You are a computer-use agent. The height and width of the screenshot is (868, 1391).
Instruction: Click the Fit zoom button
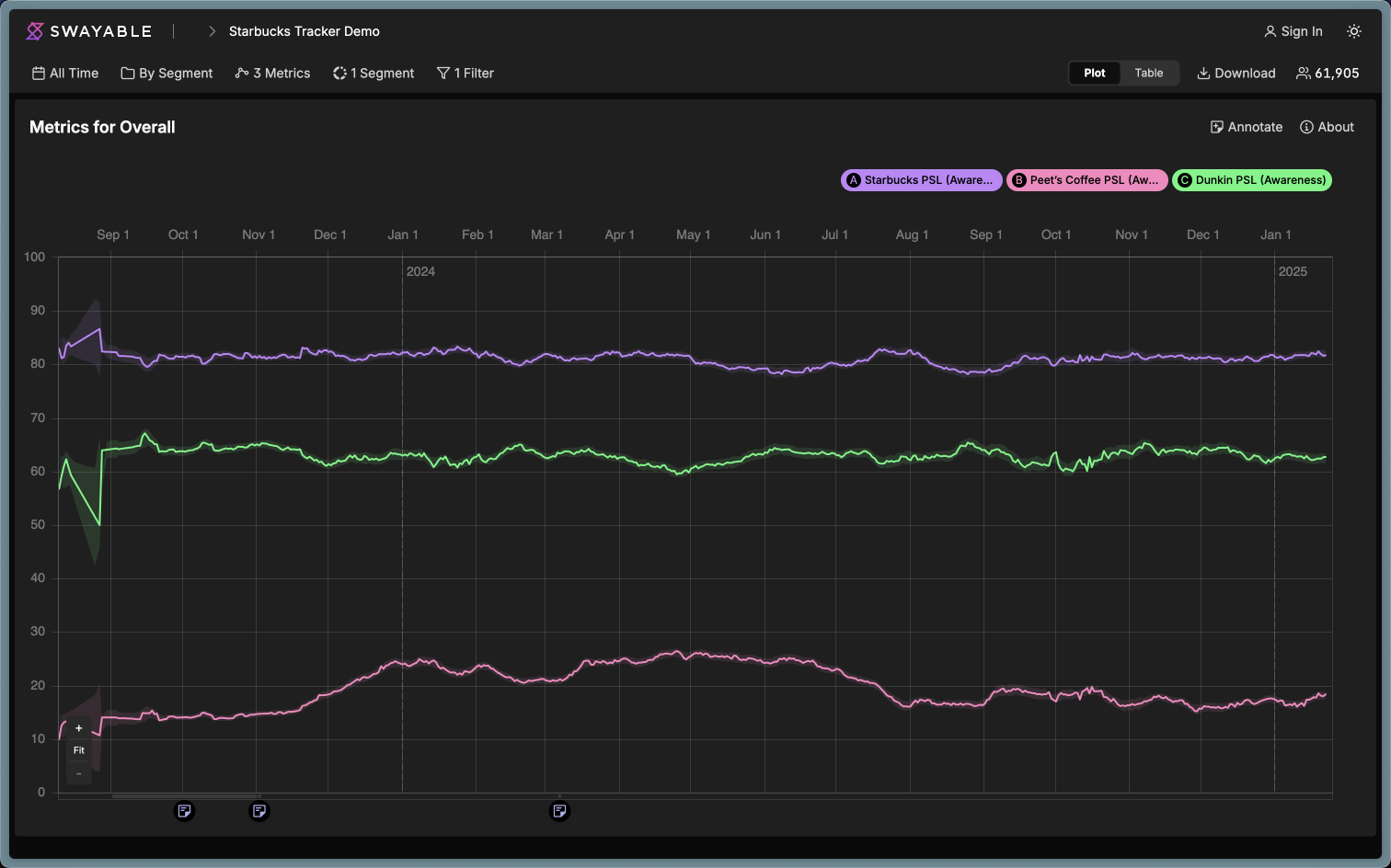tap(79, 750)
